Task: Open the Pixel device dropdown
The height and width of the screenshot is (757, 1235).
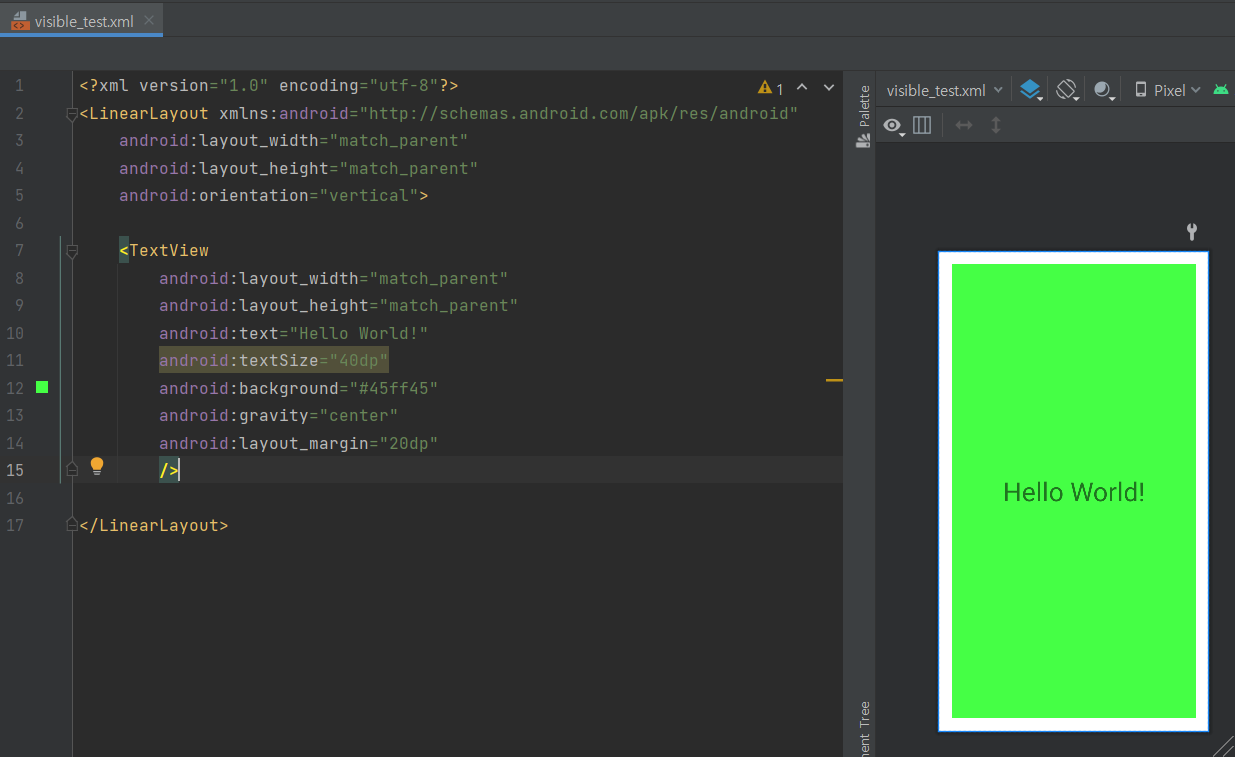Action: [x=1167, y=90]
